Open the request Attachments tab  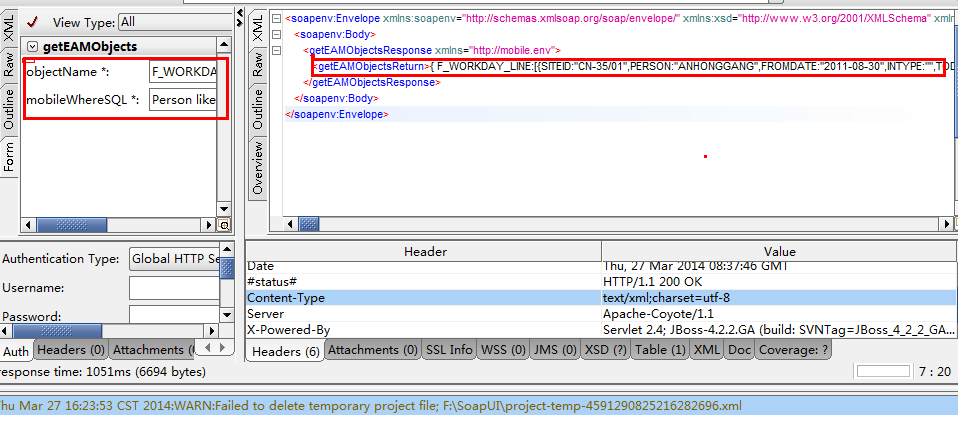click(153, 350)
